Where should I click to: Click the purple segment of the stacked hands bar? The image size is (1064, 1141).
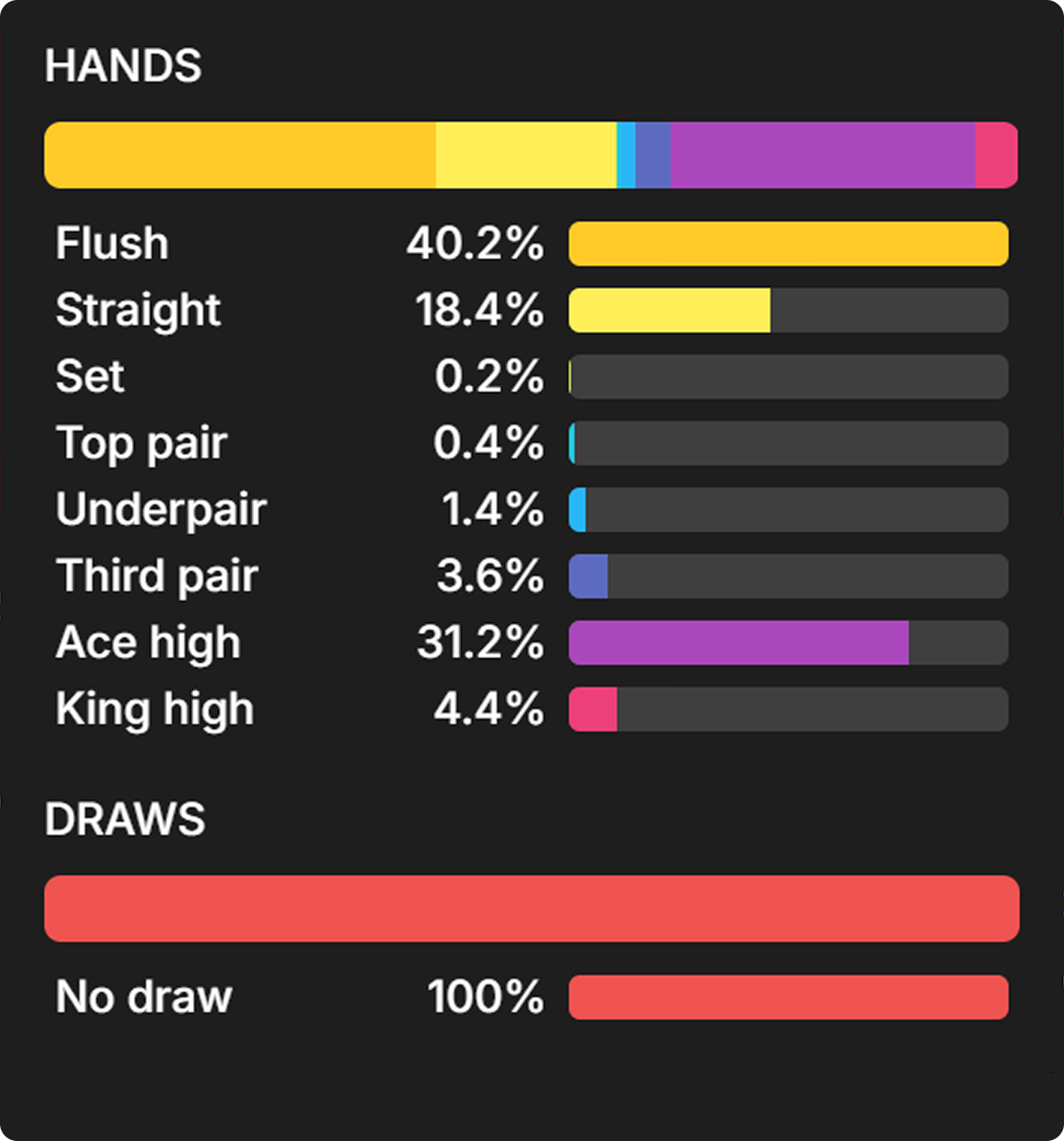pyautogui.click(x=822, y=155)
